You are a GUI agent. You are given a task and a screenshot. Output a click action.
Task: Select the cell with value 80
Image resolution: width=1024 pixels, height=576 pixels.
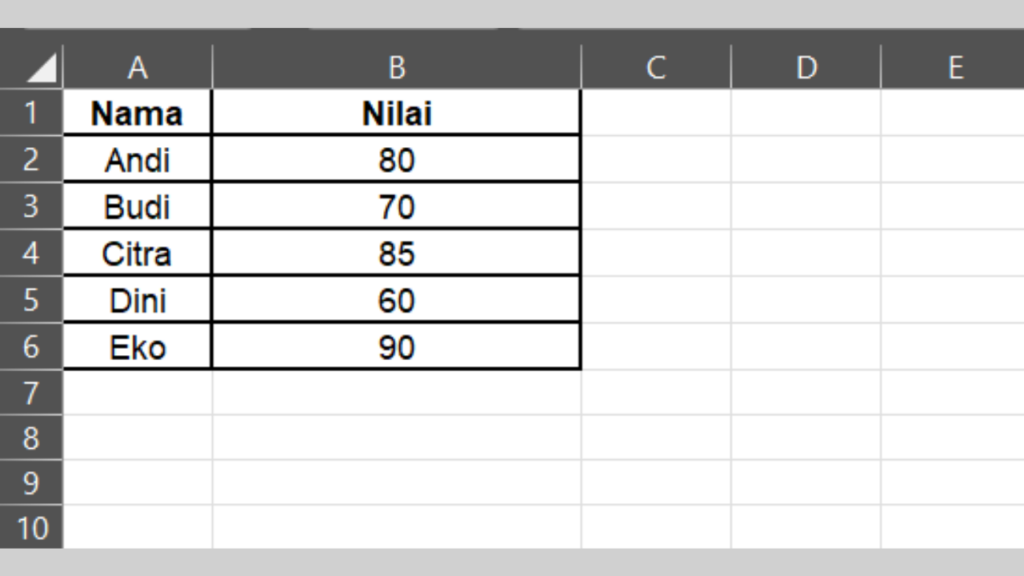[x=397, y=160]
